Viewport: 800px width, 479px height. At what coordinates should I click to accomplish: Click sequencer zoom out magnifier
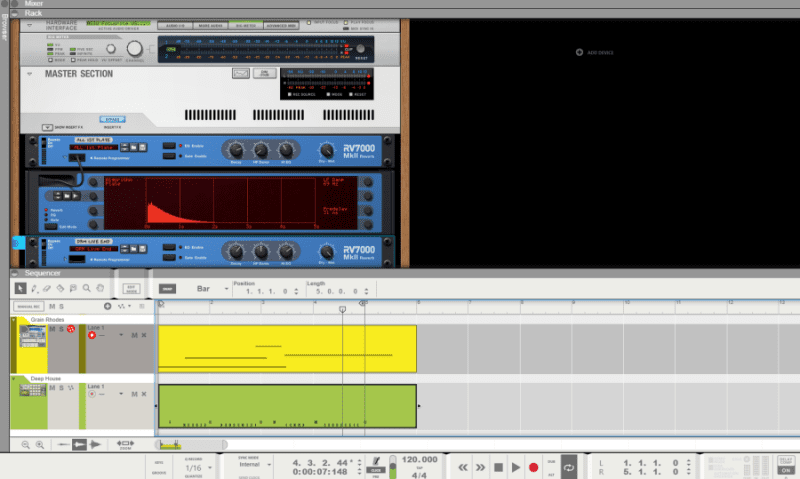click(26, 445)
